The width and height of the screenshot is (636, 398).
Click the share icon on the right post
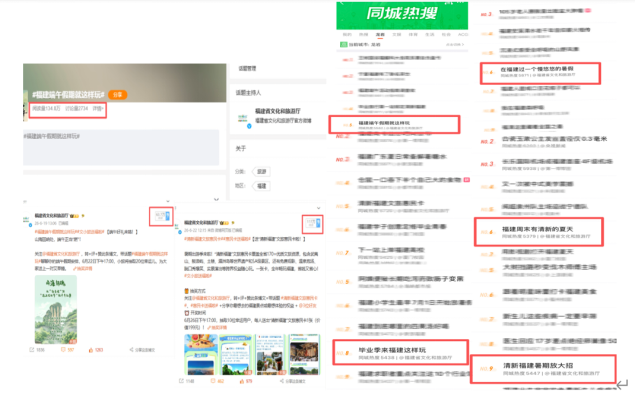coord(281,381)
